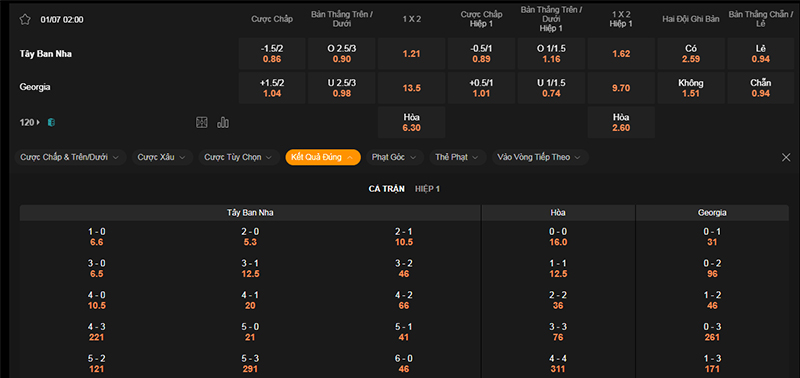
Task: Expand Cược Chấp & Trên/Dưới dropdown
Action: point(70,157)
